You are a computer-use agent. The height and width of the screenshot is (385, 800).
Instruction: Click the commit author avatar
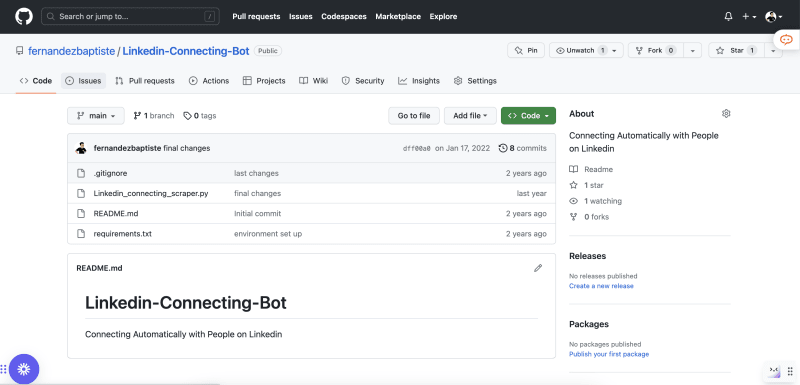click(x=81, y=148)
